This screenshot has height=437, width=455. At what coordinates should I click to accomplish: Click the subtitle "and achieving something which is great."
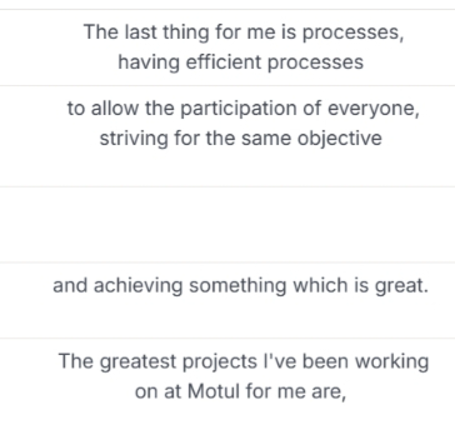coord(241,286)
